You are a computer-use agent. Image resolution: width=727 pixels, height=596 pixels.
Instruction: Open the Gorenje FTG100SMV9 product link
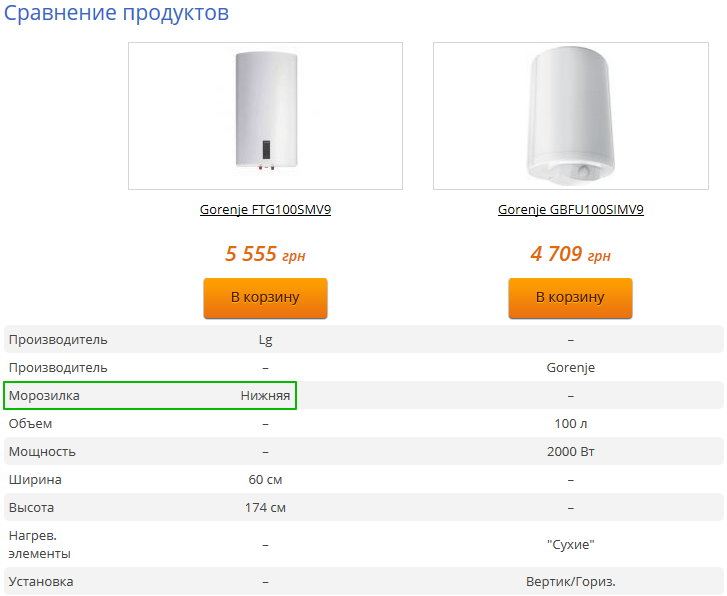click(265, 210)
